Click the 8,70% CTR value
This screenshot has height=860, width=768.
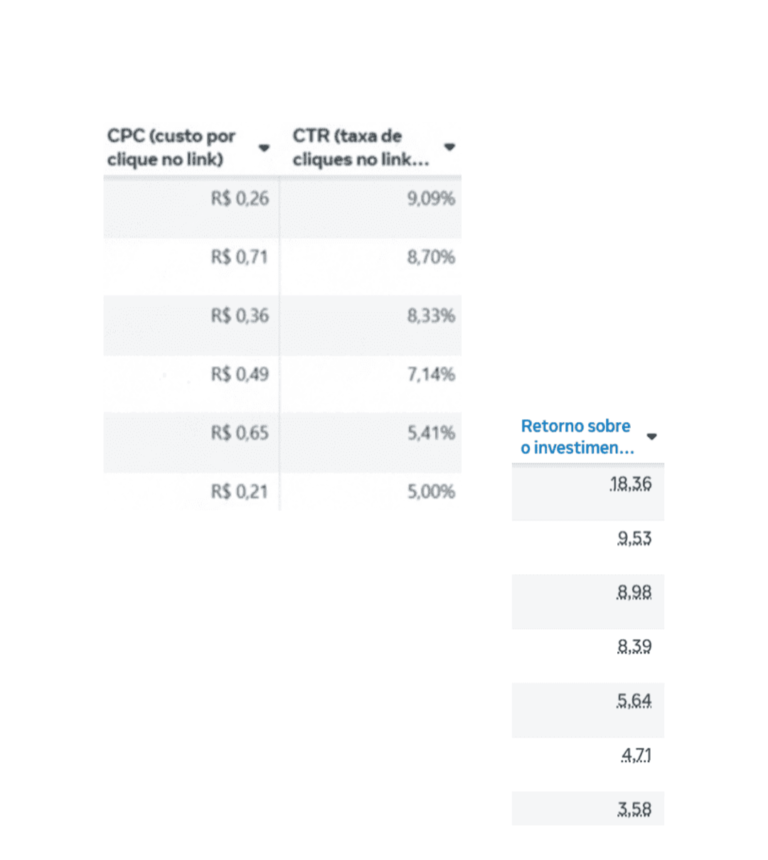click(x=431, y=257)
